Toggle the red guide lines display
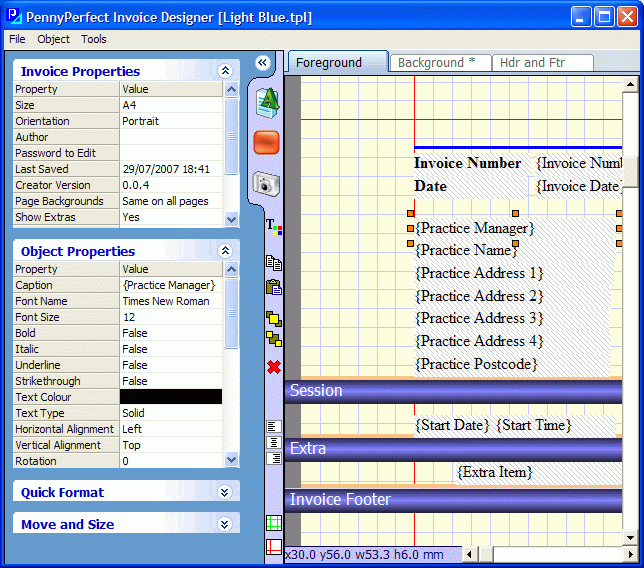The height and width of the screenshot is (568, 644). (x=274, y=547)
